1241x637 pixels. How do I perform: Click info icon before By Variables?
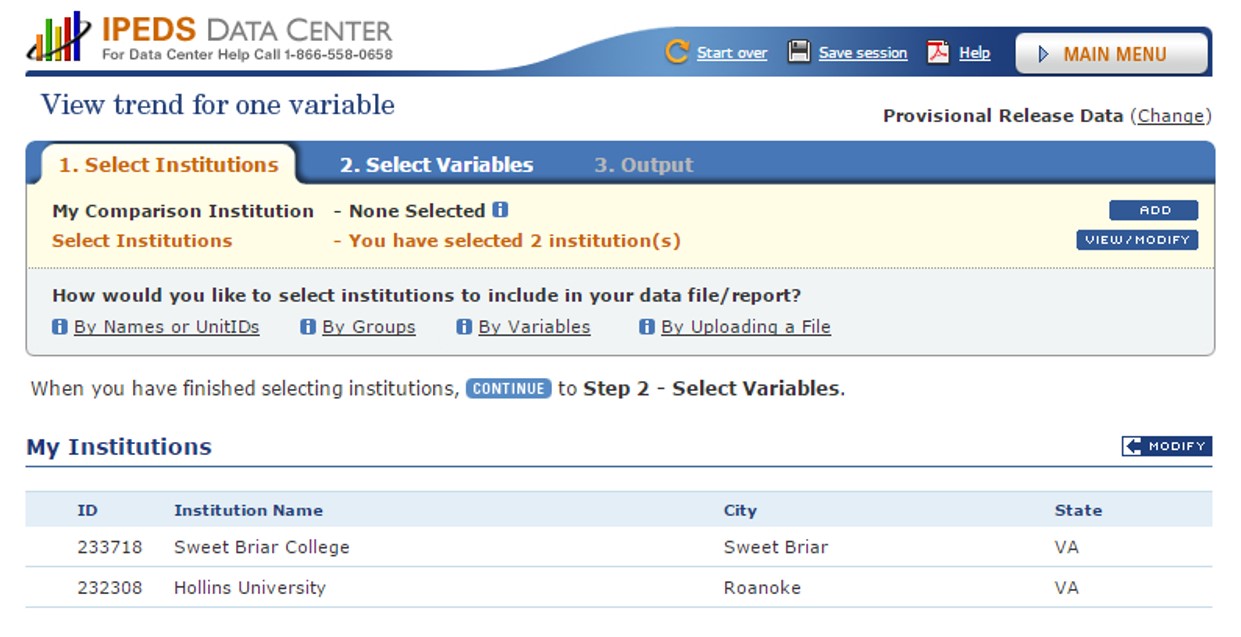464,327
